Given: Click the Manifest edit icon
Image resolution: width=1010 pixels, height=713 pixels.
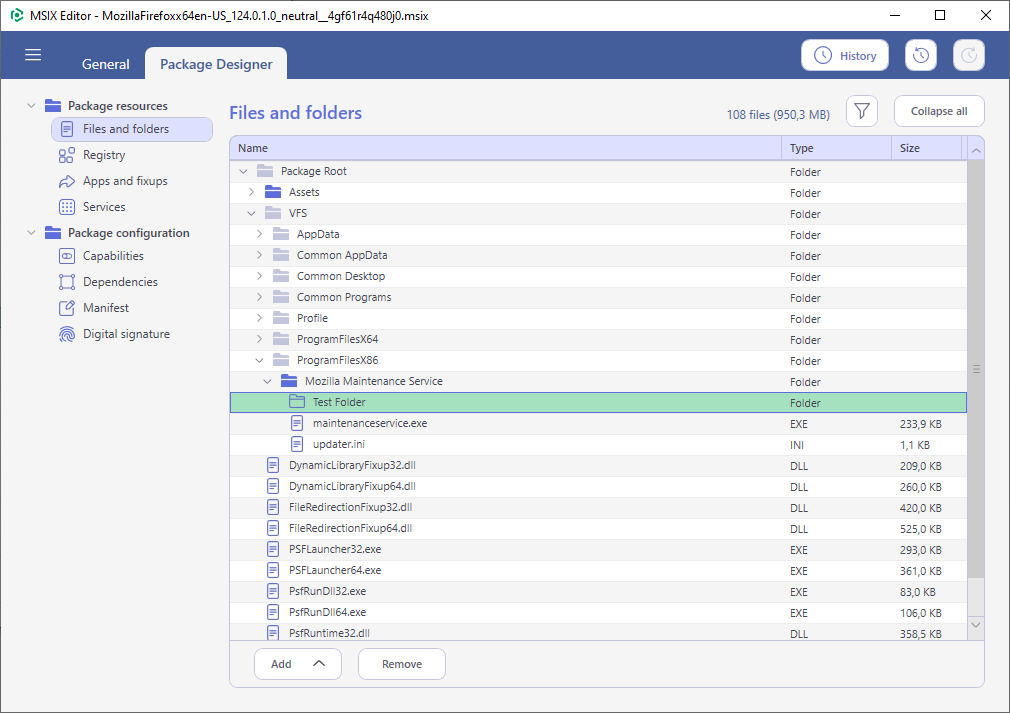Looking at the screenshot, I should pos(66,308).
